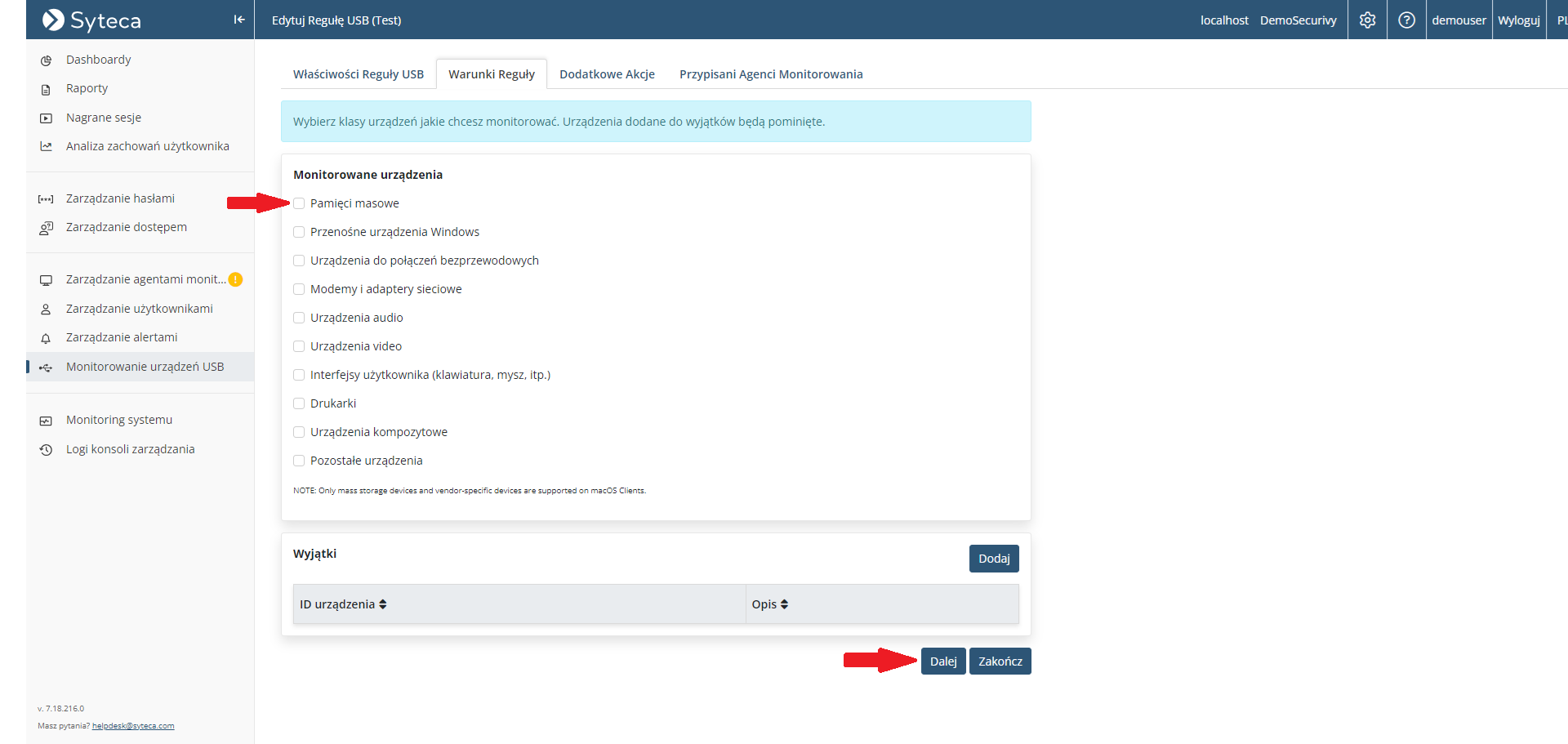Open settings via the gear icon

pos(1367,20)
